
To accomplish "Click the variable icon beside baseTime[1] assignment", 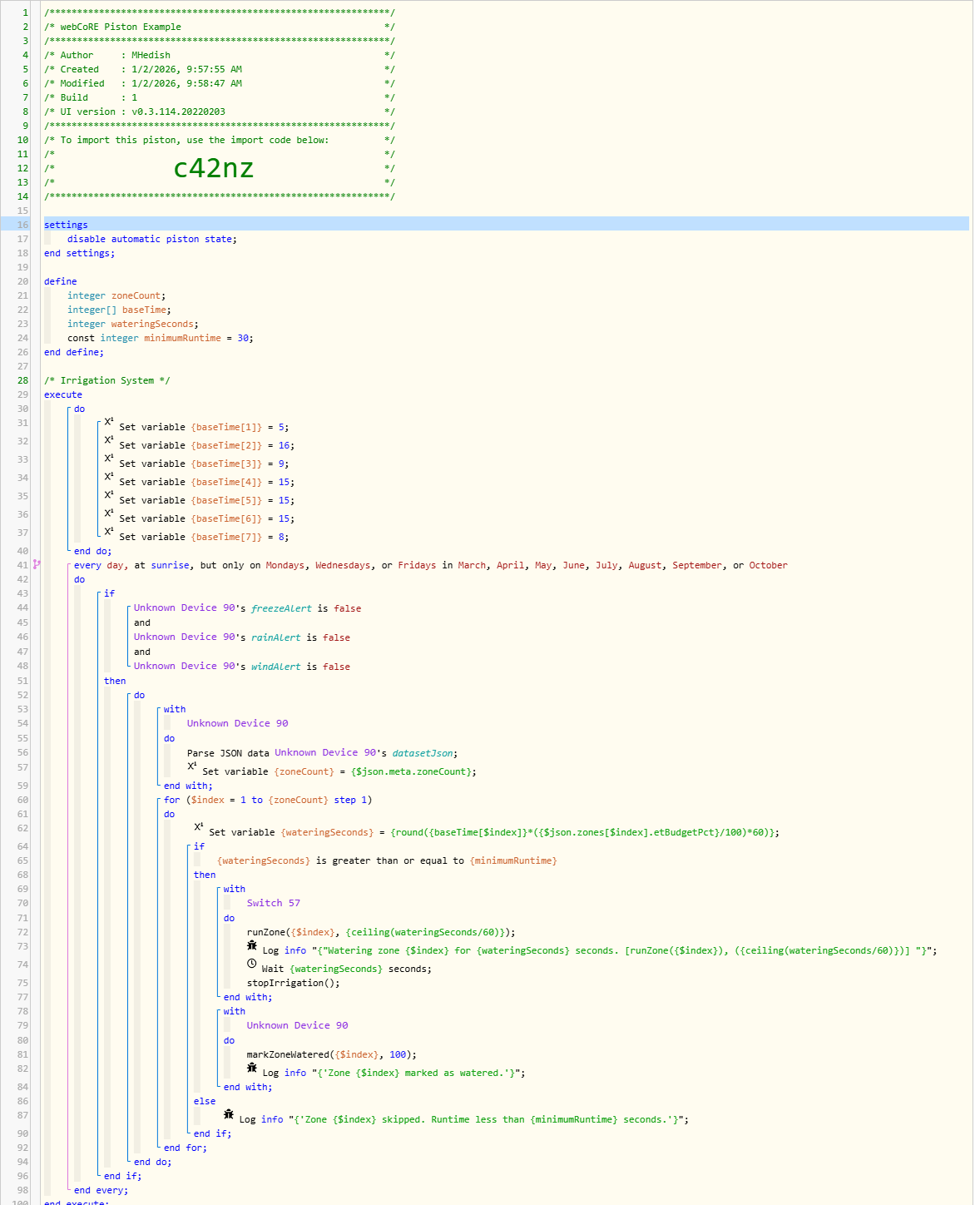I will pos(109,422).
